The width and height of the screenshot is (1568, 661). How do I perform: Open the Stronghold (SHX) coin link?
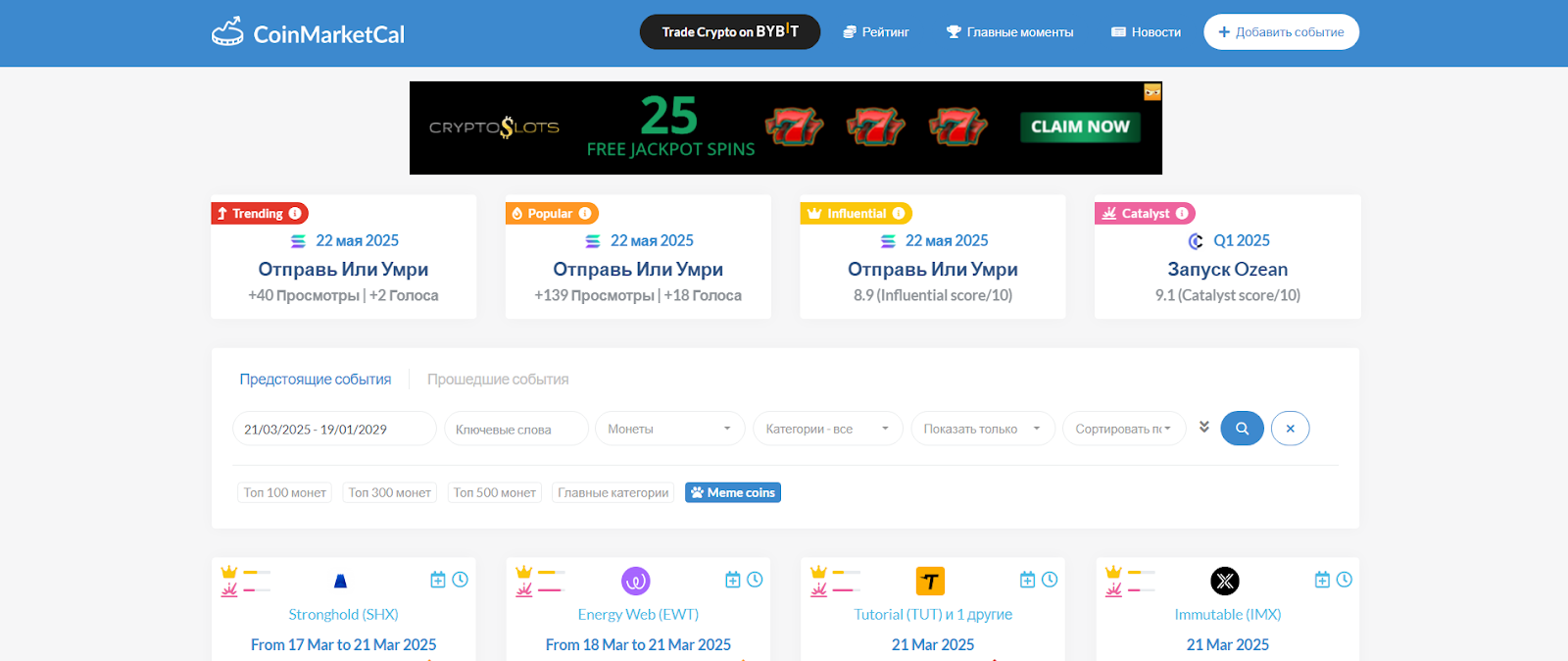coord(343,615)
